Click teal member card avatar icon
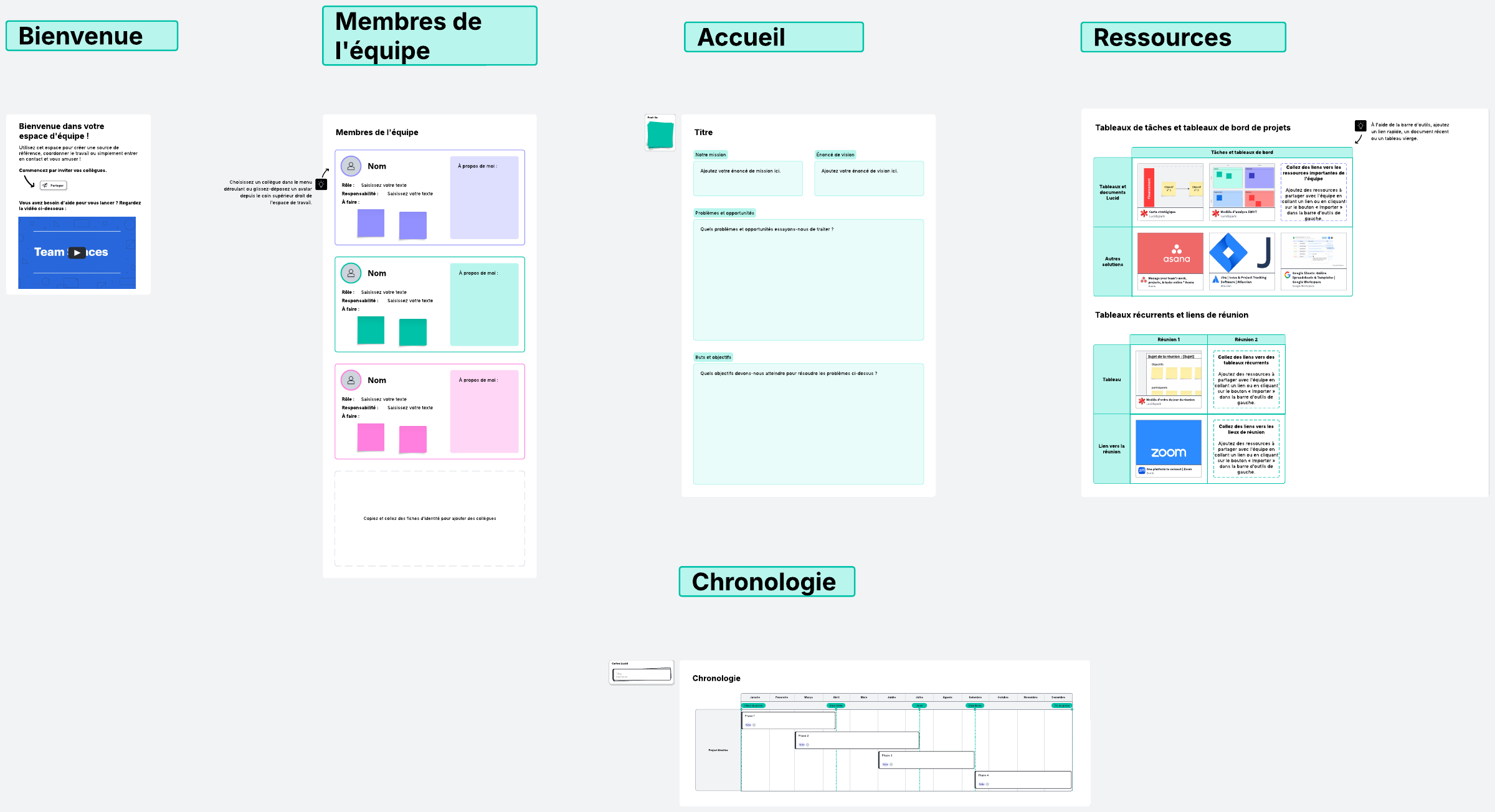This screenshot has height=812, width=1495. (351, 273)
